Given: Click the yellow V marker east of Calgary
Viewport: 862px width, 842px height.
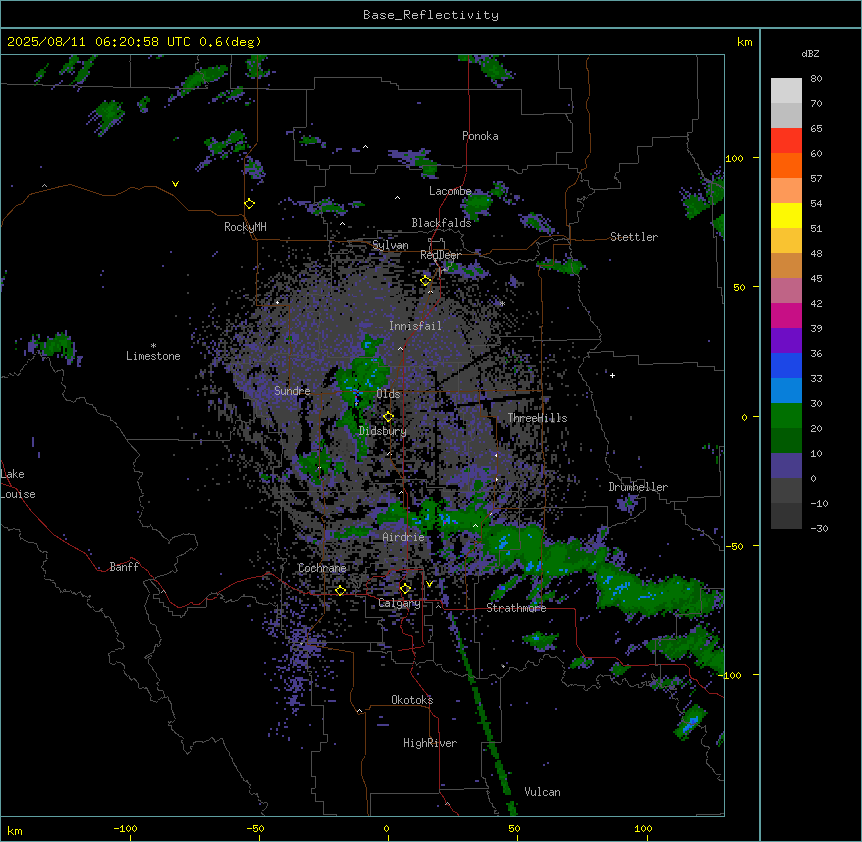Looking at the screenshot, I should click(x=429, y=584).
